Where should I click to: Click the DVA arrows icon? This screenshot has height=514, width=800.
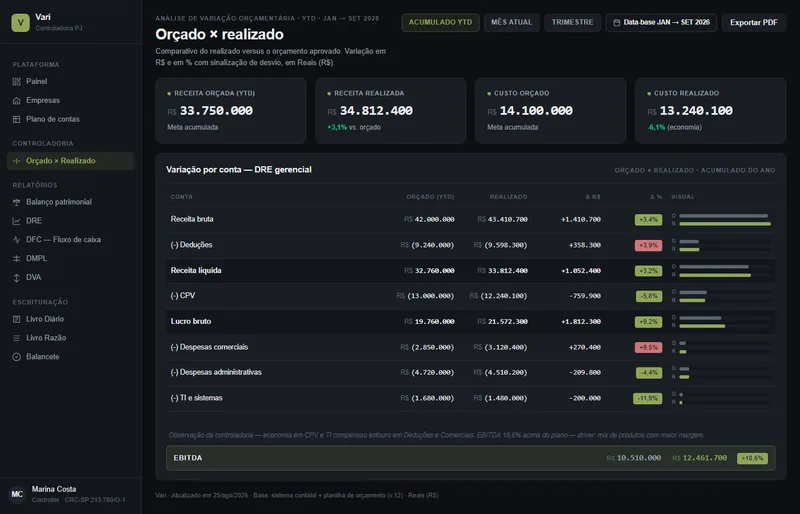pyautogui.click(x=16, y=278)
